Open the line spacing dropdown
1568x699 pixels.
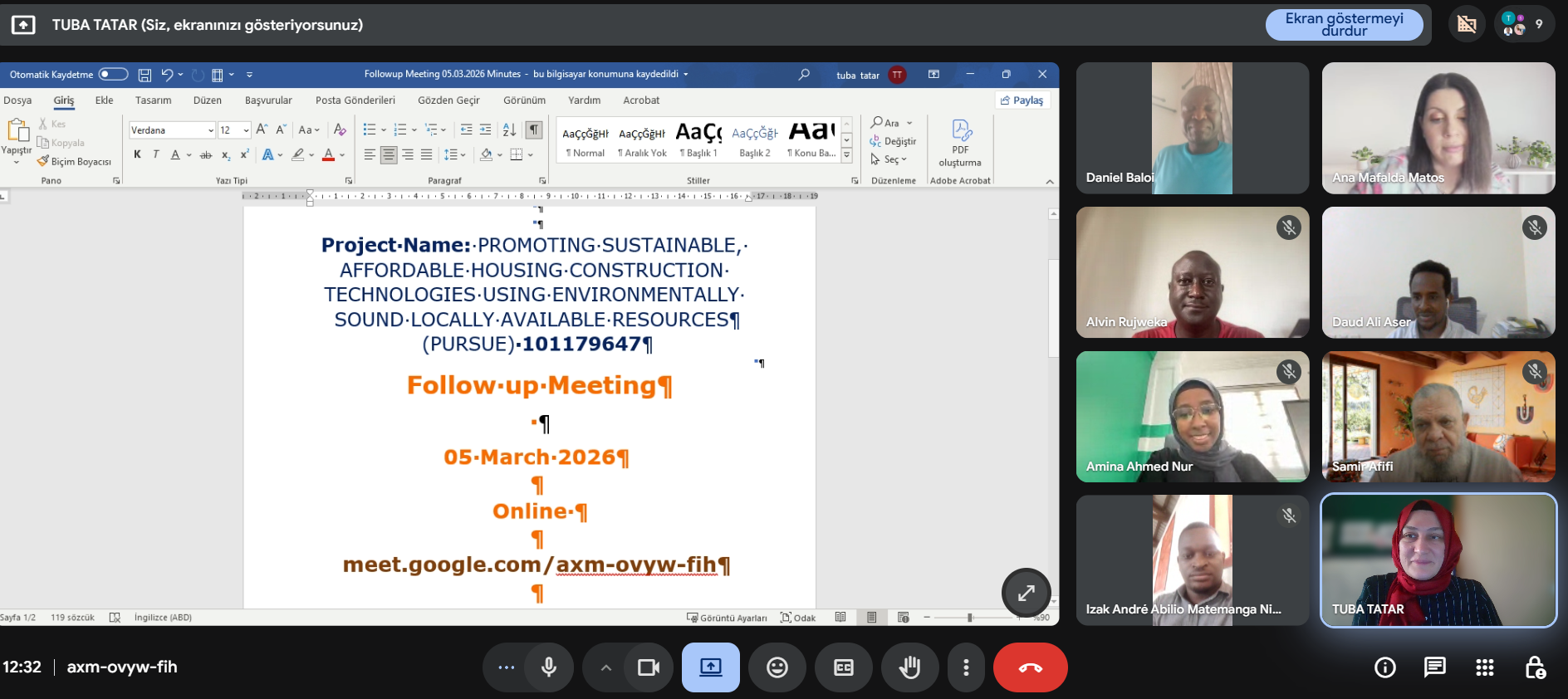point(455,154)
